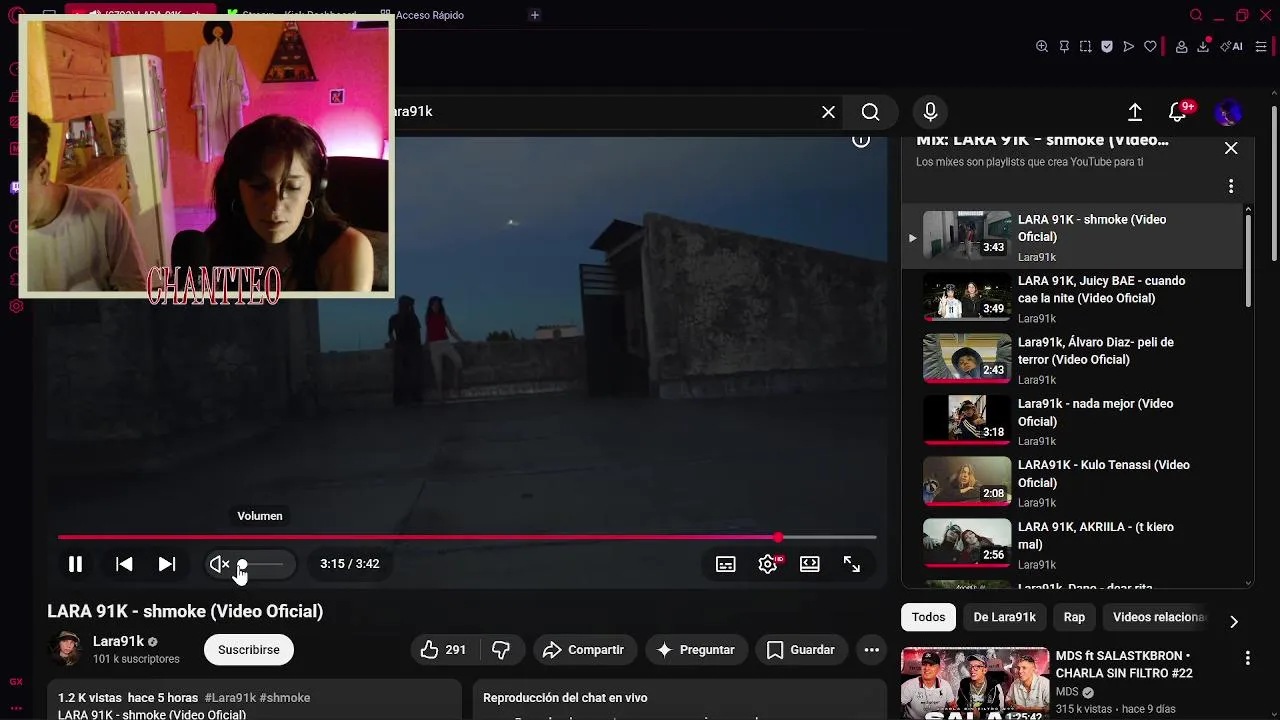Open menu for MDS ft SALASTKBRON video

pyautogui.click(x=1247, y=658)
